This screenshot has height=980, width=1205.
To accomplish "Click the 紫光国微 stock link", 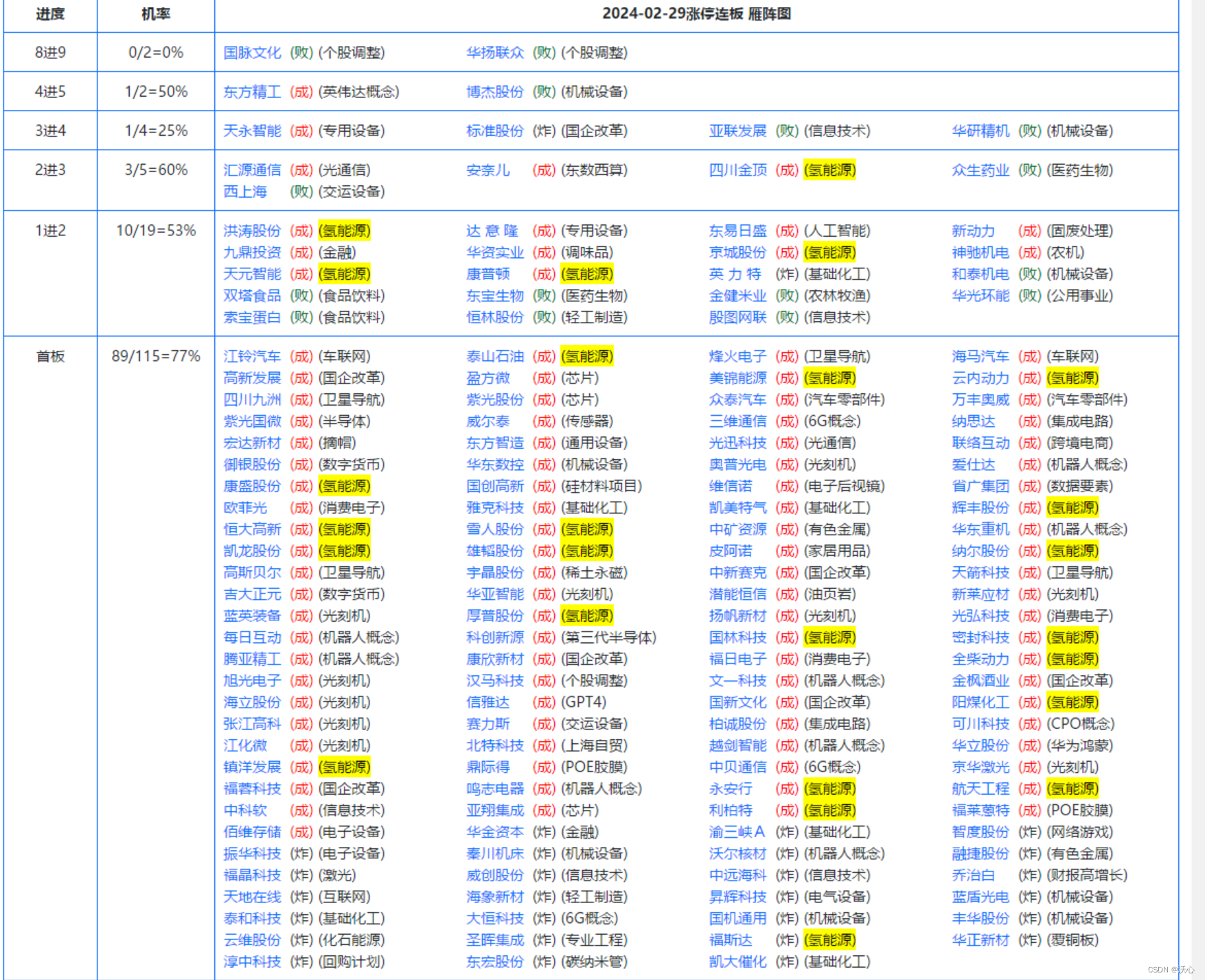I will tap(252, 421).
